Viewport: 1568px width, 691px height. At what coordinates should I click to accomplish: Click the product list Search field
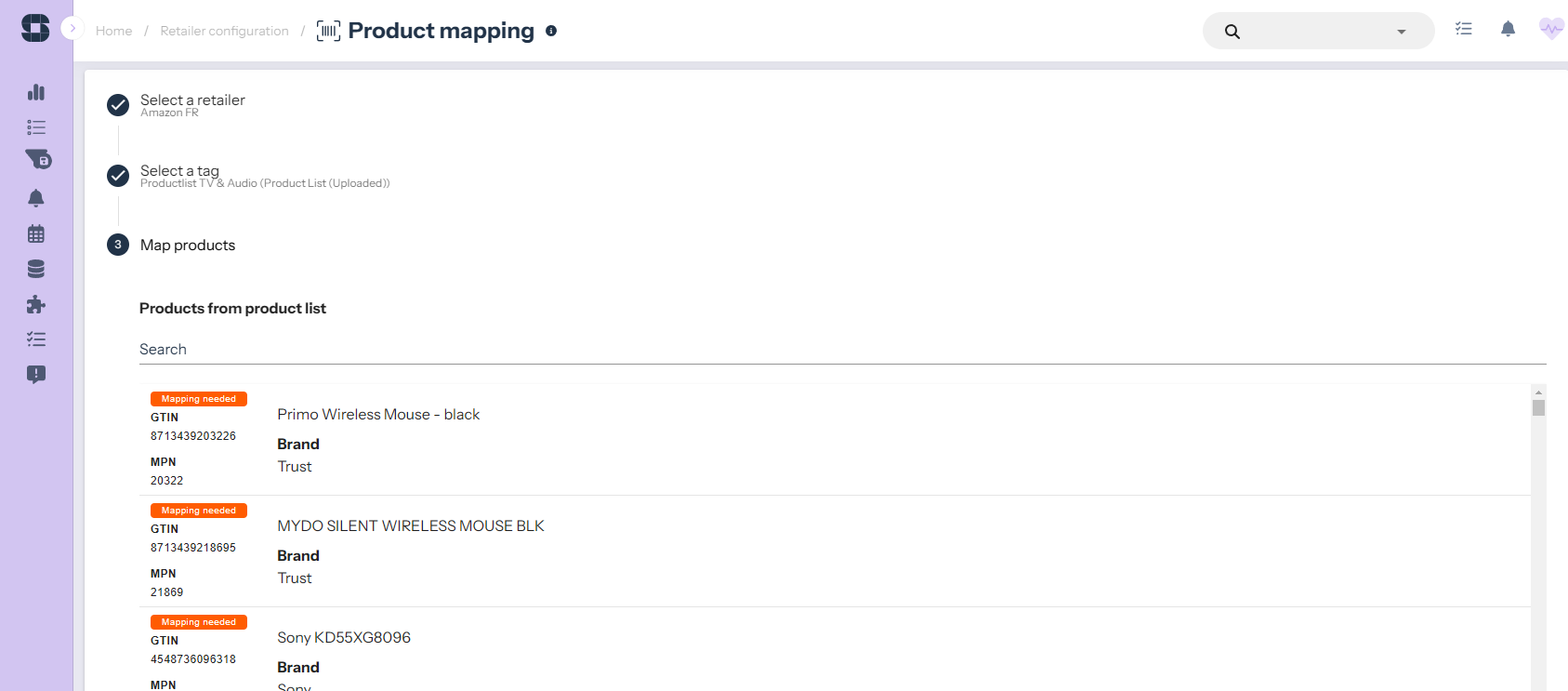pos(837,350)
